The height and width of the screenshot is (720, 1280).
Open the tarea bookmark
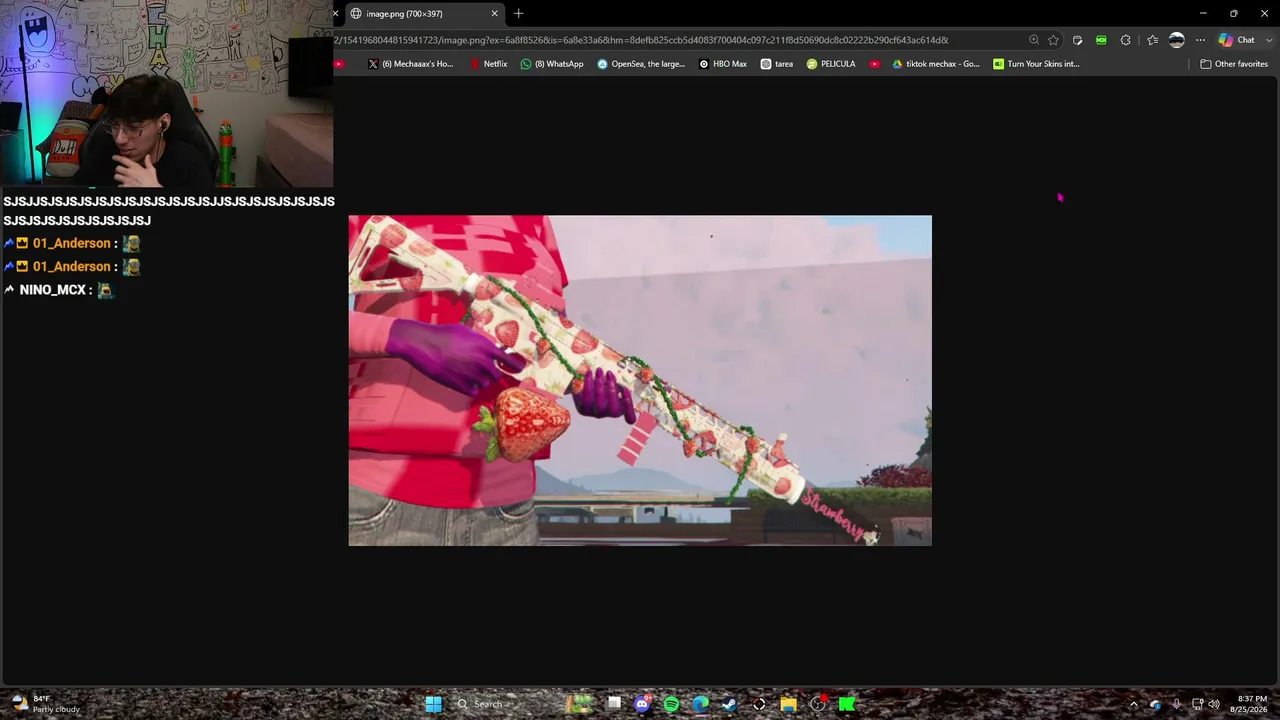[777, 64]
